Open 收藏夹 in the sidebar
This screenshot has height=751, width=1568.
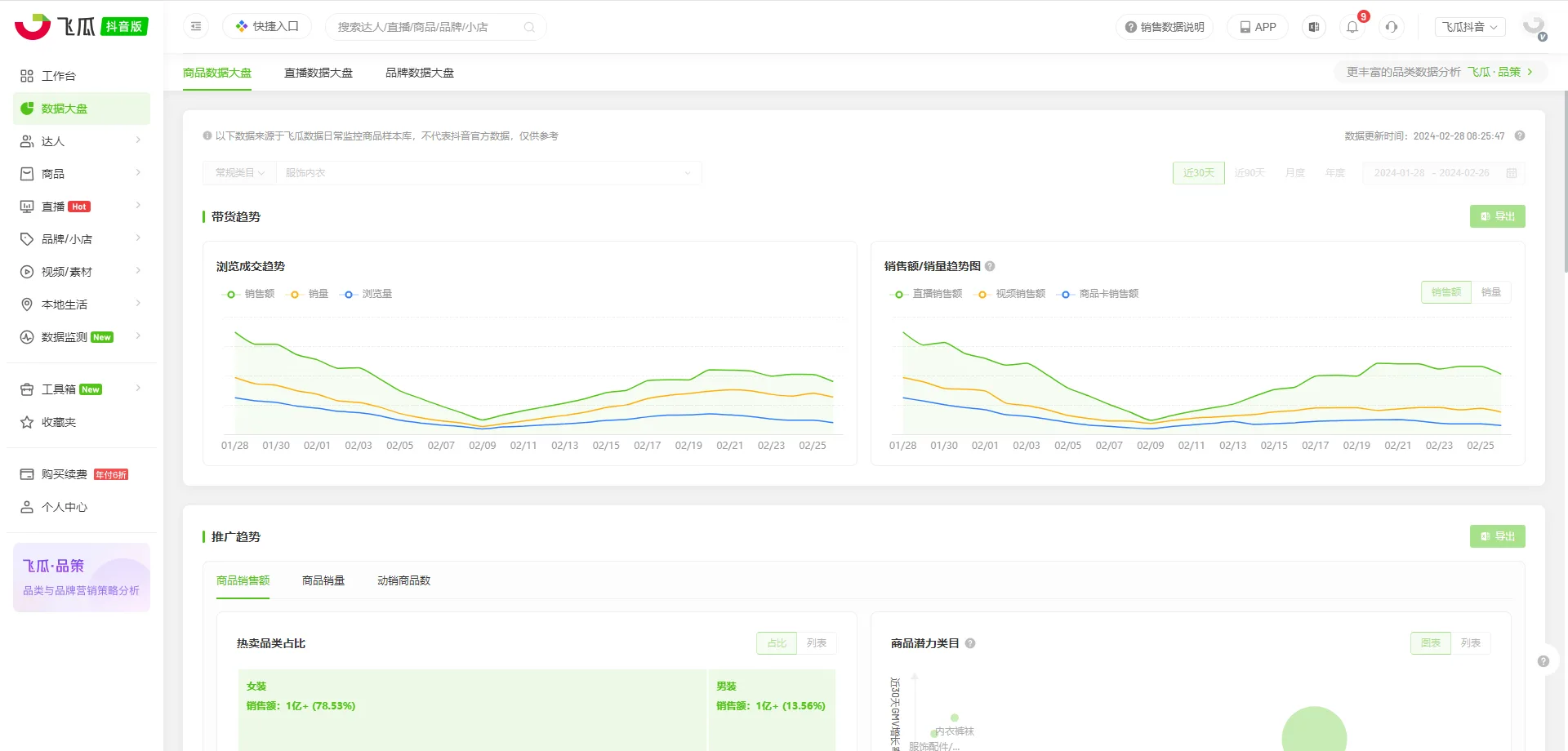pyautogui.click(x=82, y=422)
